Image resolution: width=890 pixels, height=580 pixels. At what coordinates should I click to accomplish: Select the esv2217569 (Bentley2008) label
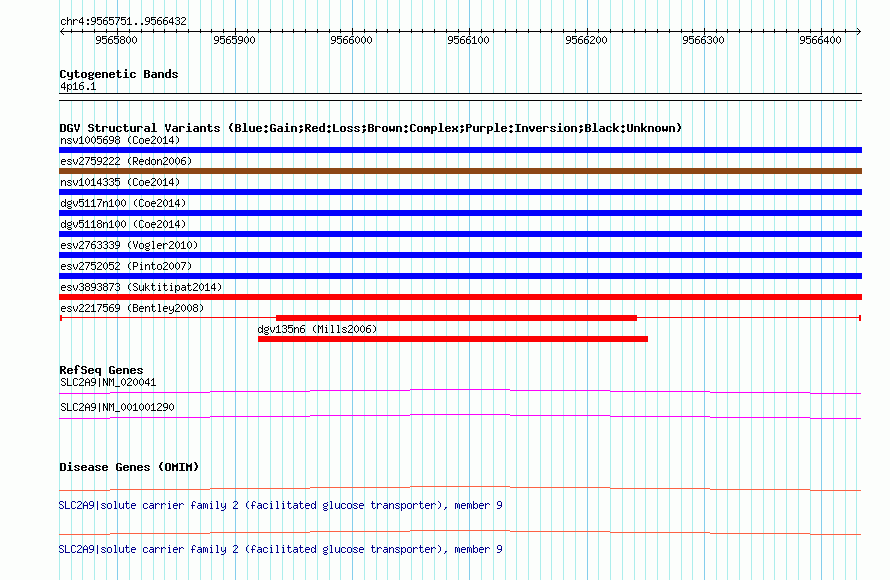[x=132, y=308]
